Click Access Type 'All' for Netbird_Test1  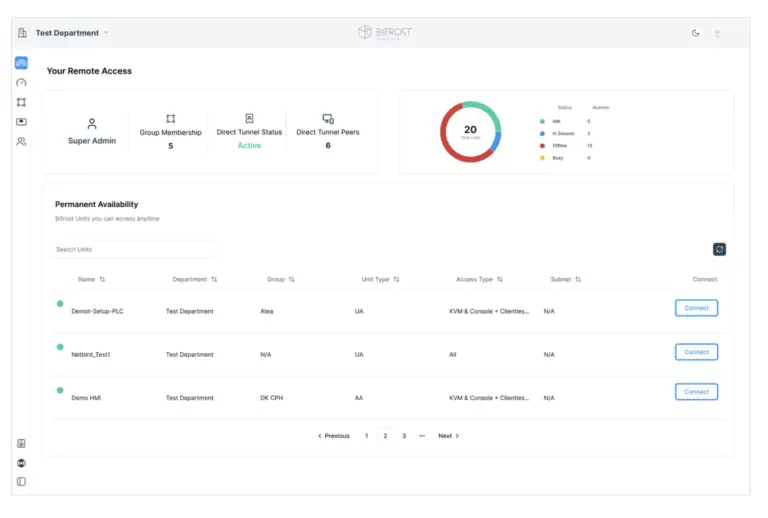(x=453, y=354)
